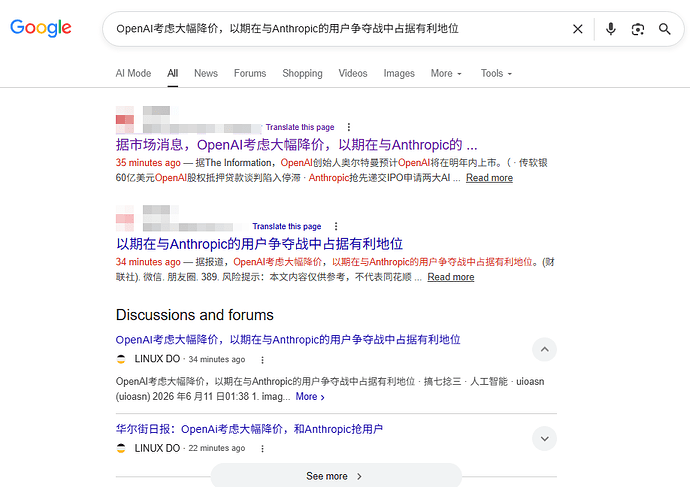Collapse the first forum discussion chevron
690x487 pixels.
tap(544, 349)
